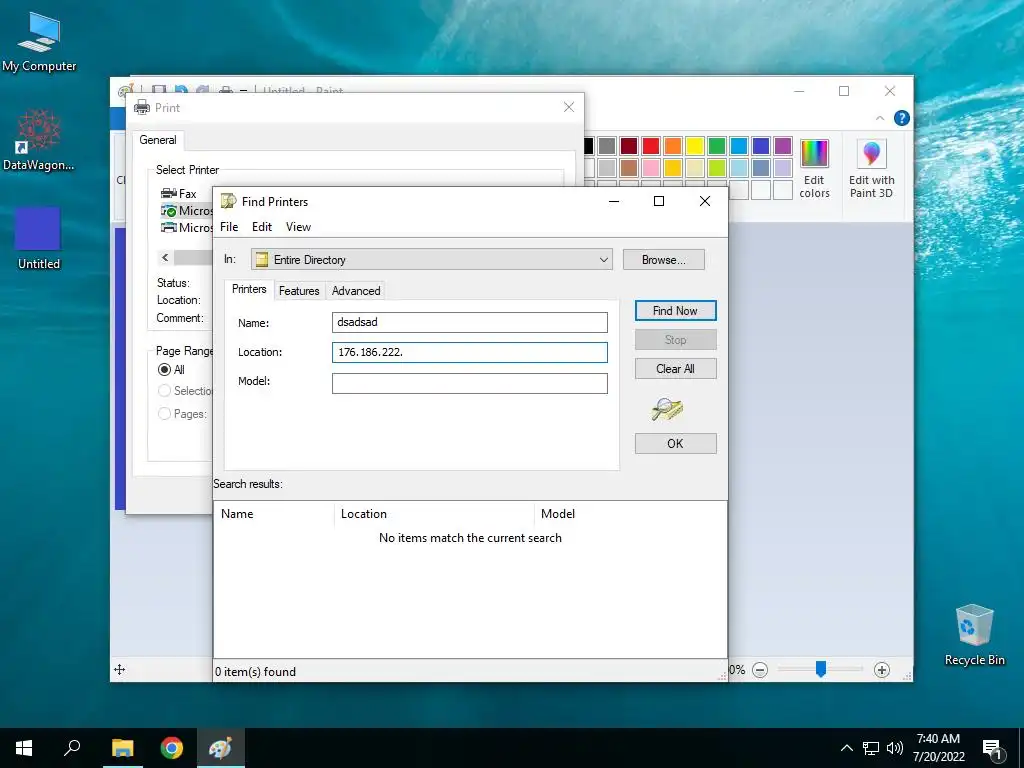Click OK in Find Printers
The width and height of the screenshot is (1024, 768).
pos(675,444)
